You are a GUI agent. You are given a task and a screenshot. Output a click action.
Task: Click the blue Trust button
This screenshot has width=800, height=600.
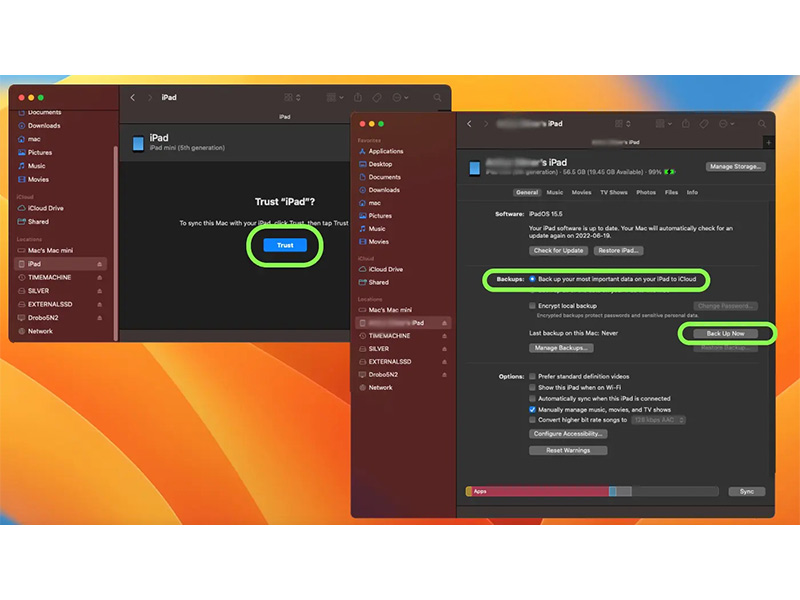point(285,245)
